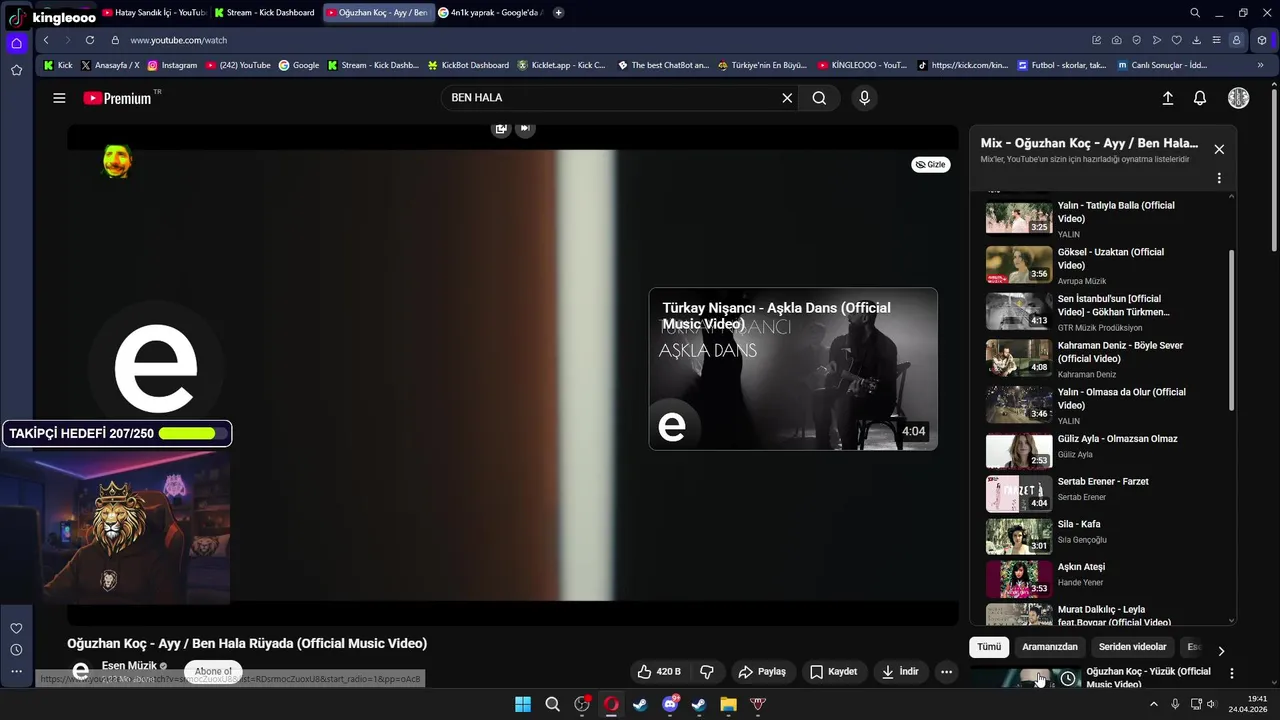Open YouTube notifications bell
Screen dimensions: 1280x720
pos(1200,98)
